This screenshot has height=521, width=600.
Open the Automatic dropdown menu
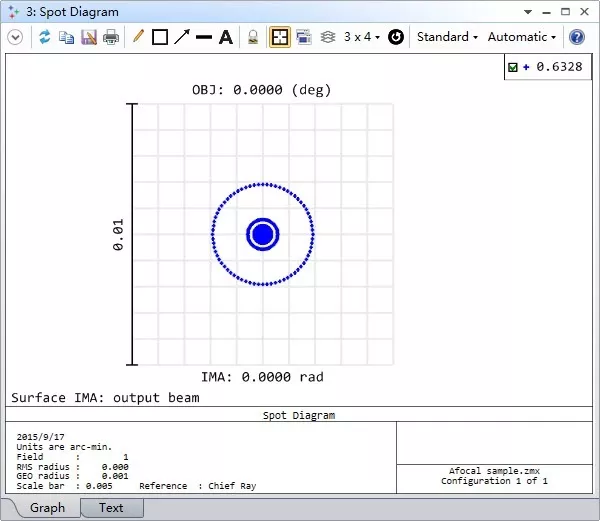(522, 37)
